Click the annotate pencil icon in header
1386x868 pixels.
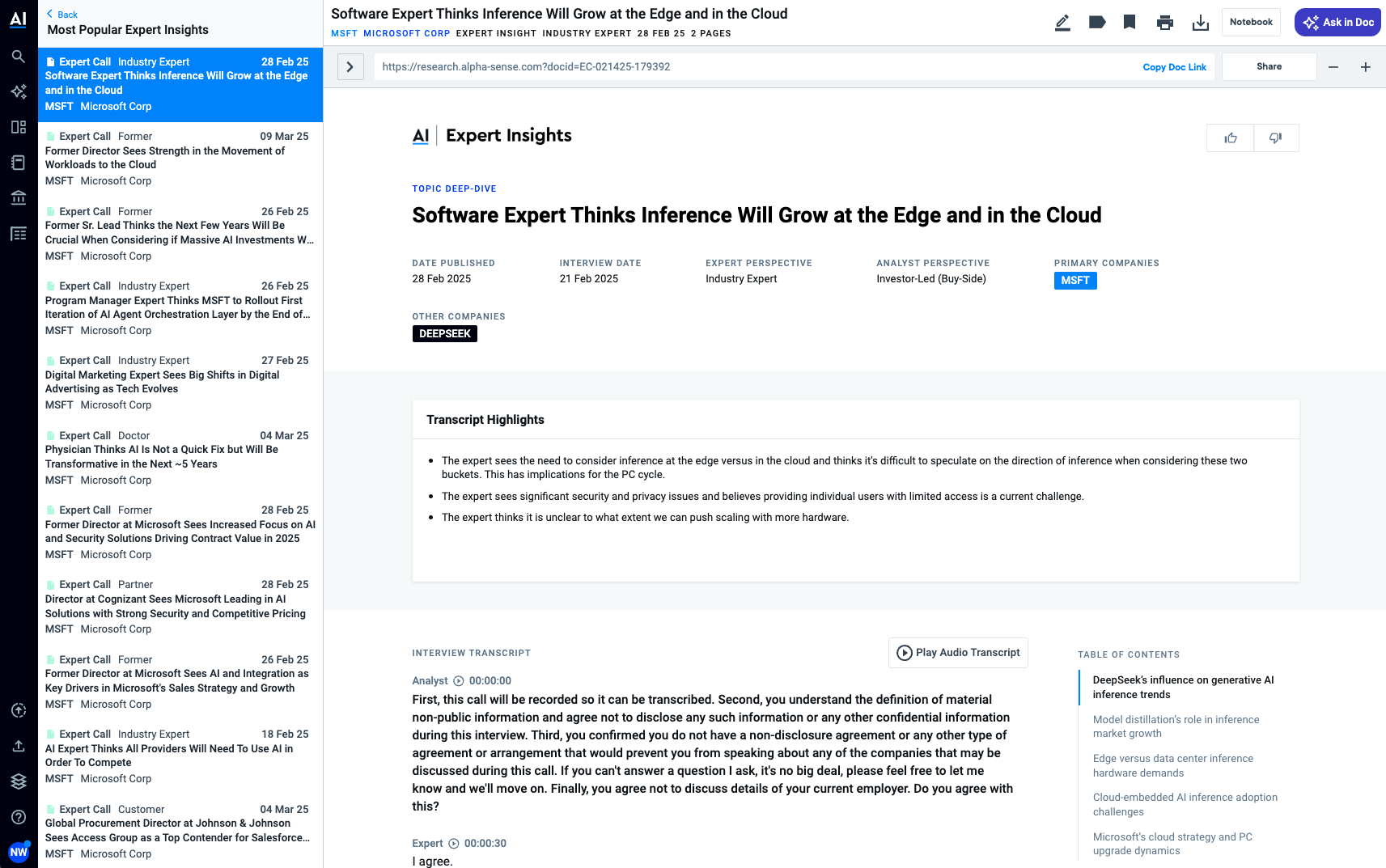1062,23
